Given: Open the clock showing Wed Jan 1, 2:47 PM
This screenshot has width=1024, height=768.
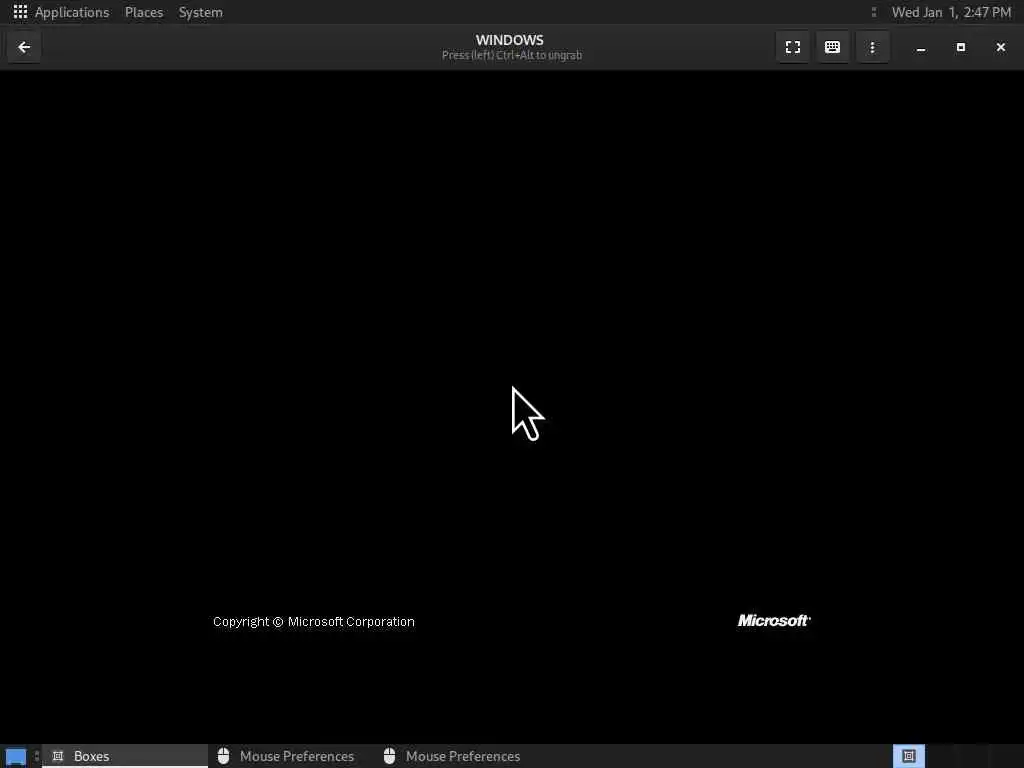Looking at the screenshot, I should coord(951,12).
